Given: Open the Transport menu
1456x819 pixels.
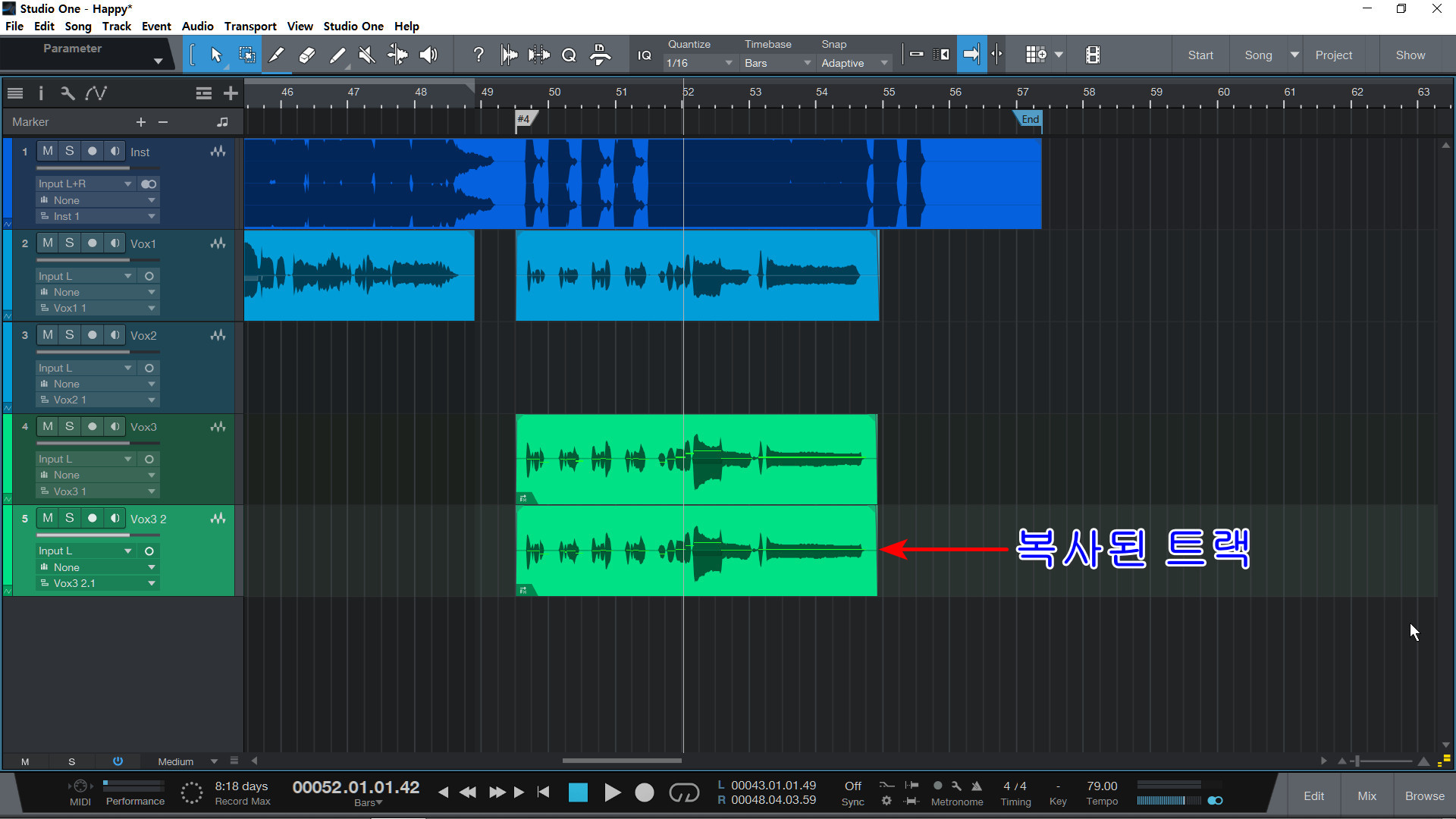Looking at the screenshot, I should click(x=250, y=26).
